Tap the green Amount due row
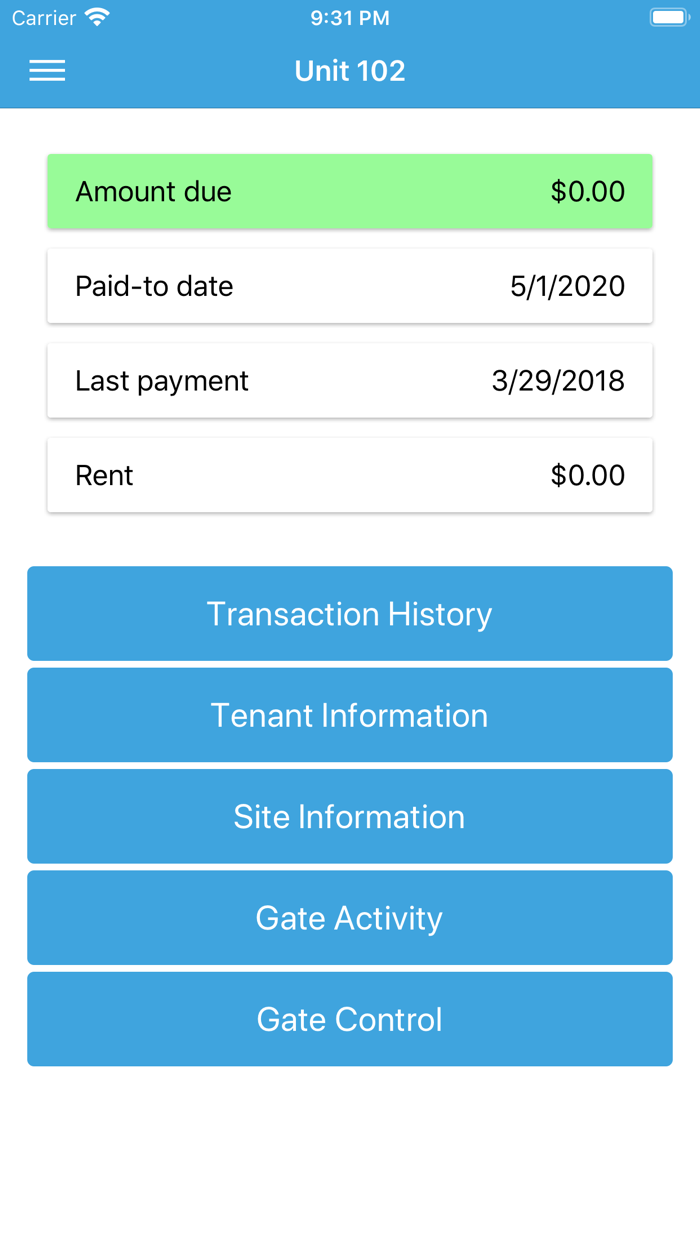 (x=350, y=191)
